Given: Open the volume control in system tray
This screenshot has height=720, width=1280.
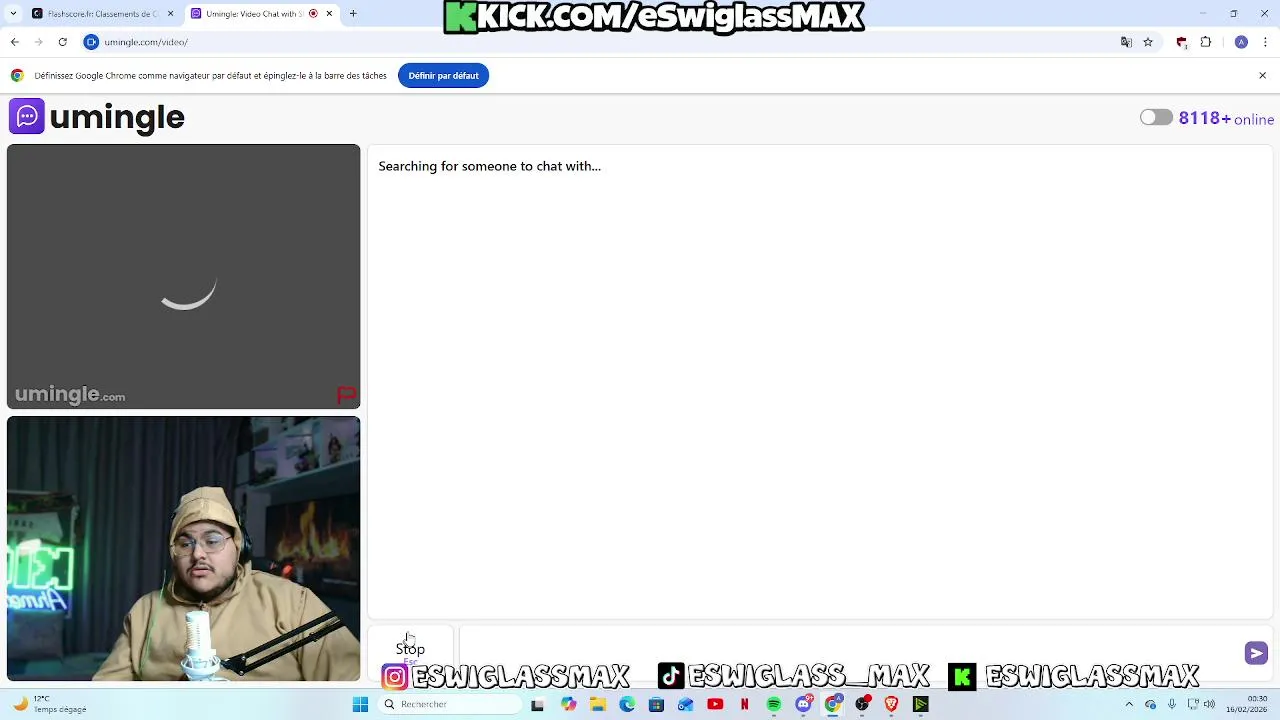Looking at the screenshot, I should (1210, 704).
